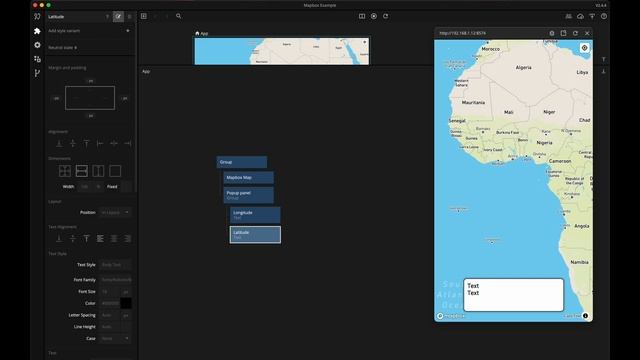Click the Noodl logo icon at sidebar top

[37, 16]
